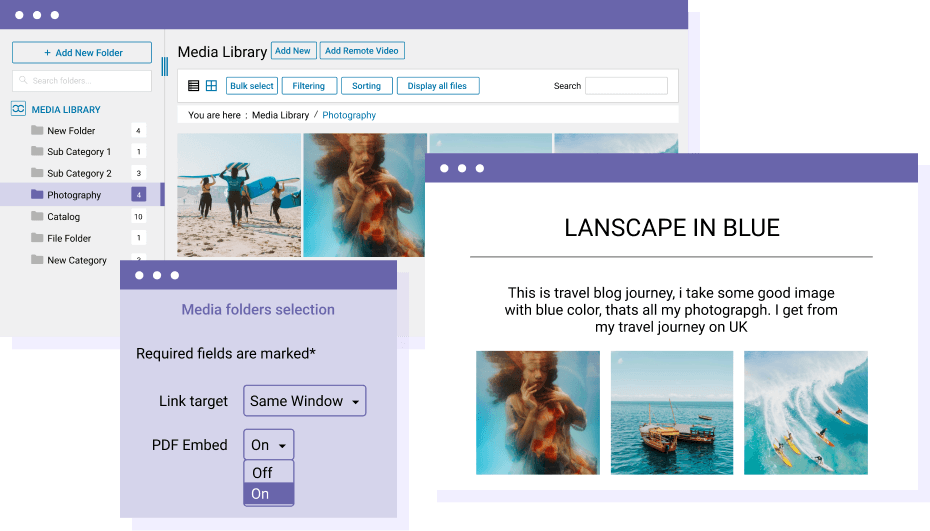This screenshot has height=531, width=930.
Task: Click Media folders selection heading
Action: (258, 309)
